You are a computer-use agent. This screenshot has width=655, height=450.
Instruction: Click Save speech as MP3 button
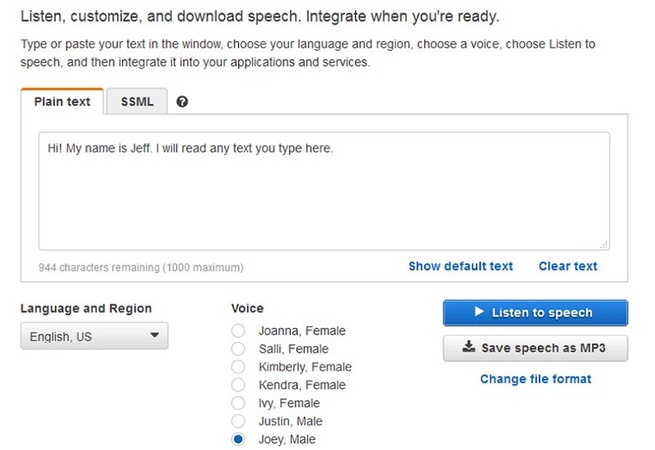(x=535, y=348)
